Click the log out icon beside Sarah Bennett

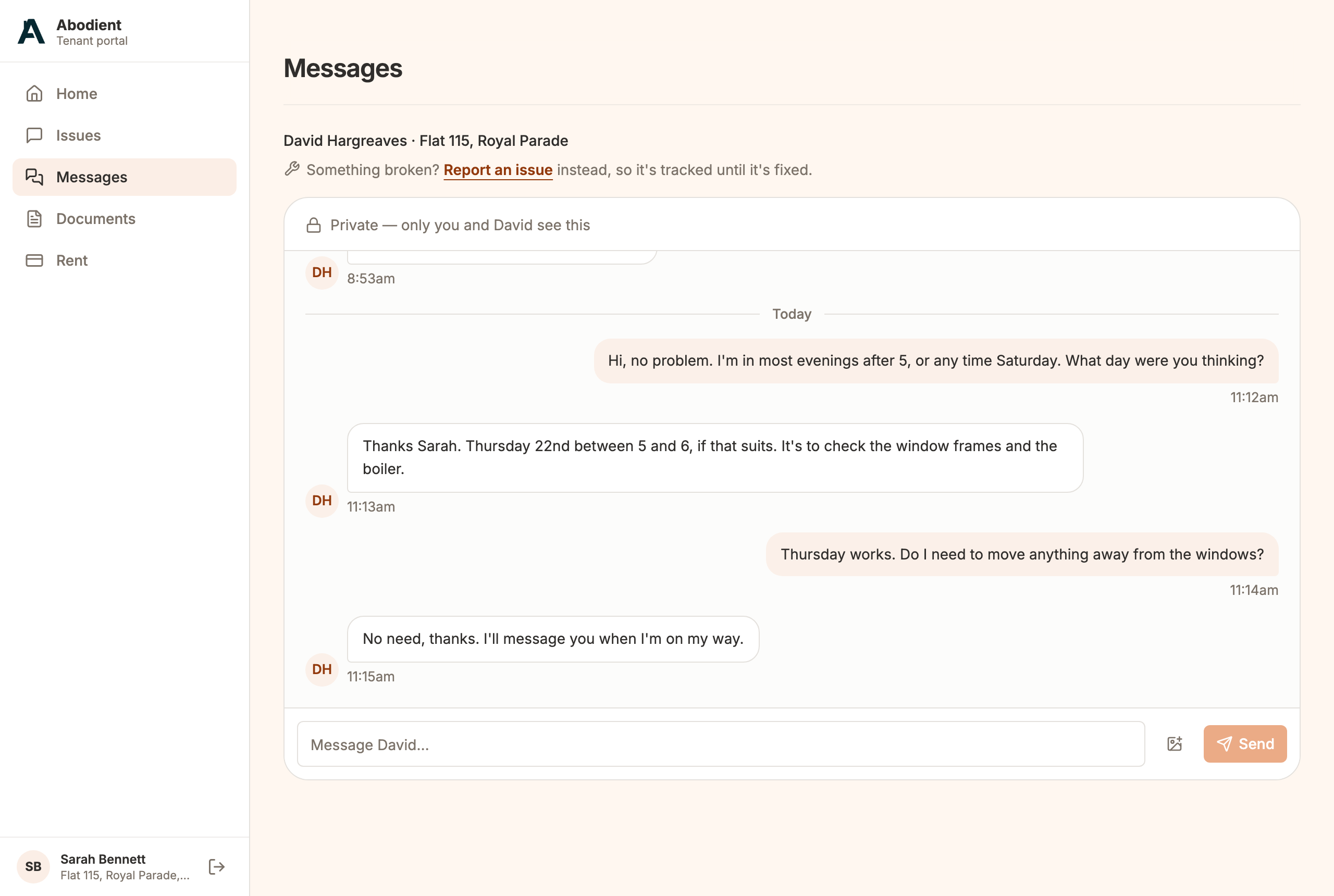click(217, 867)
